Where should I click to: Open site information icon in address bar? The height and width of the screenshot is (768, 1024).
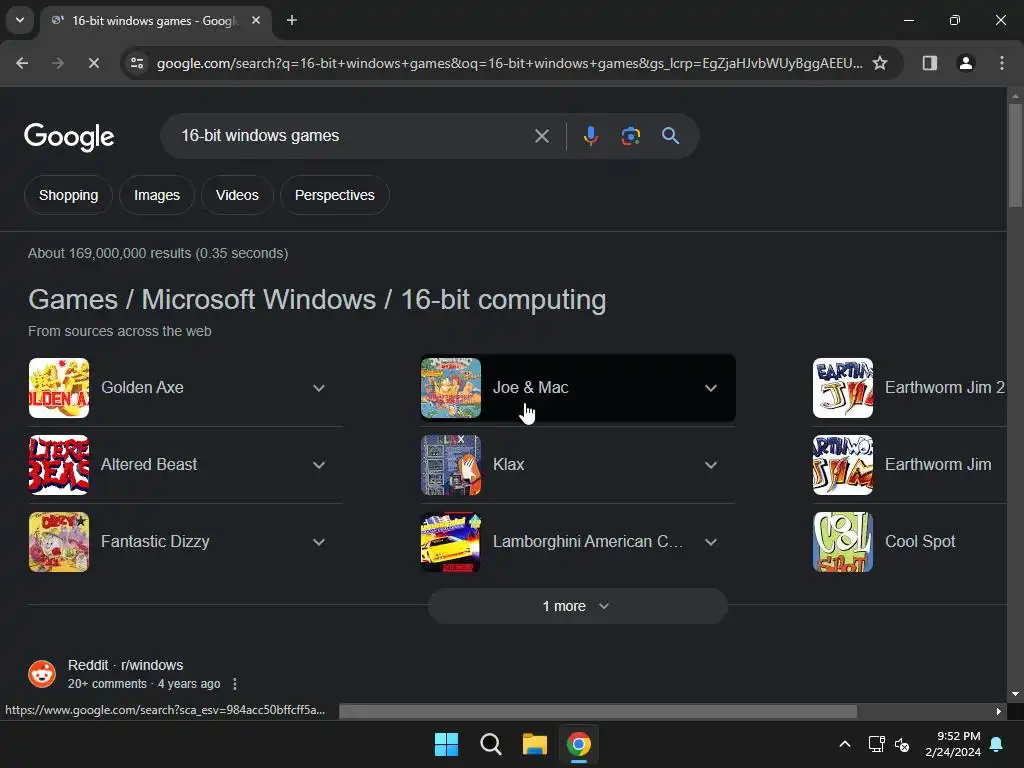coord(137,63)
